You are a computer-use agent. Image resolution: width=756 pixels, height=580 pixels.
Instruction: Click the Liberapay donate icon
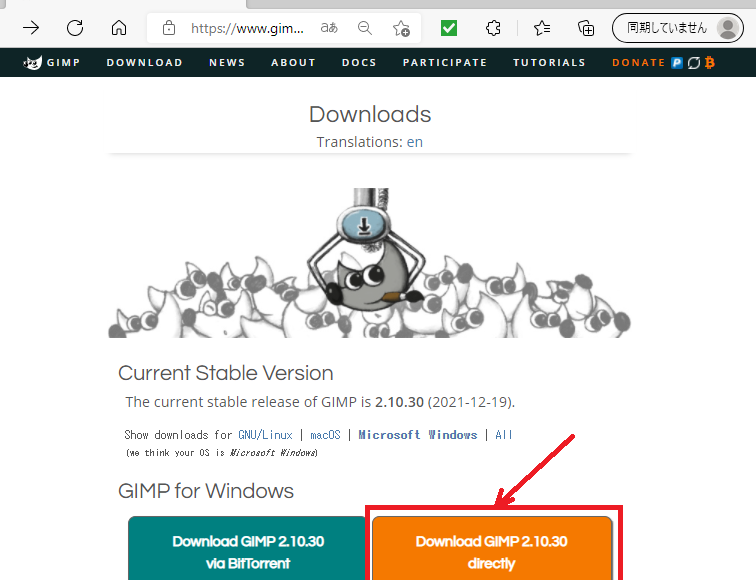pyautogui.click(x=694, y=63)
